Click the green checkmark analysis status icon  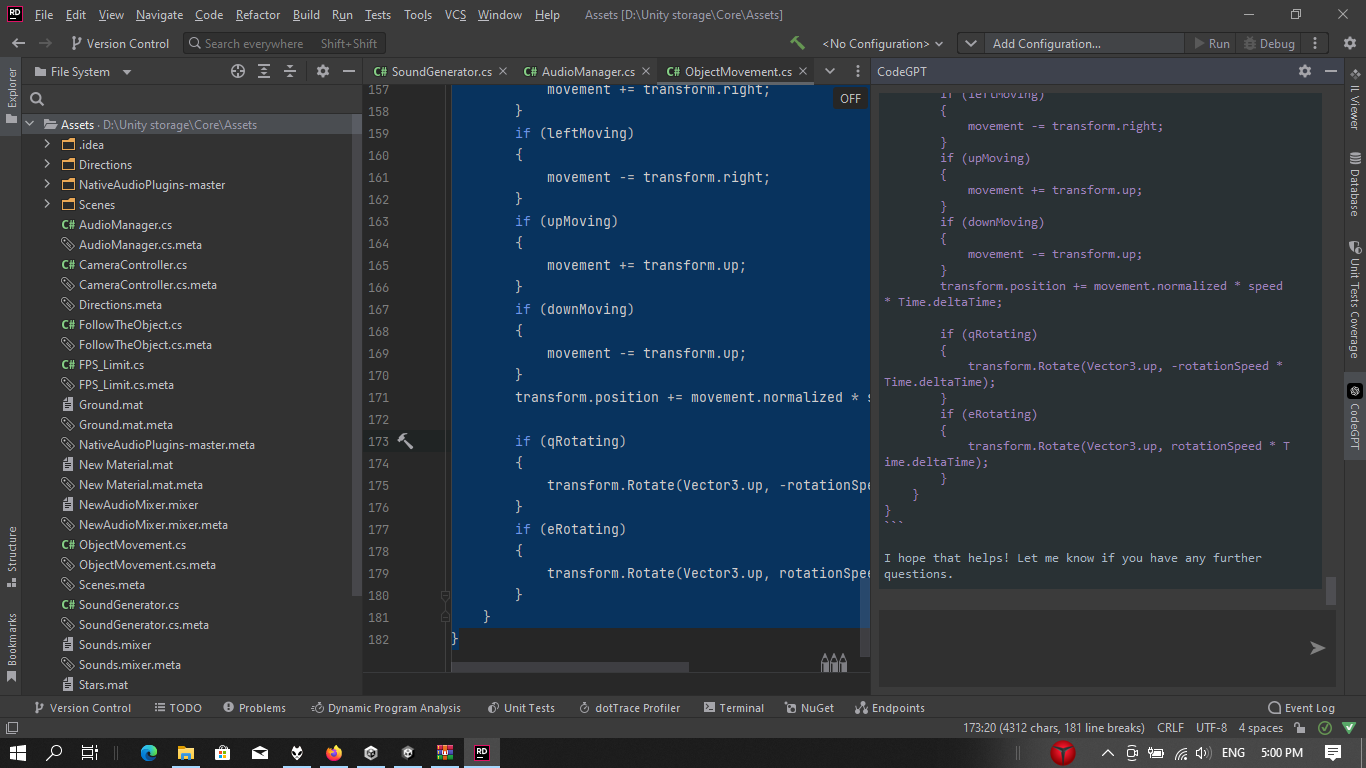click(x=1324, y=728)
